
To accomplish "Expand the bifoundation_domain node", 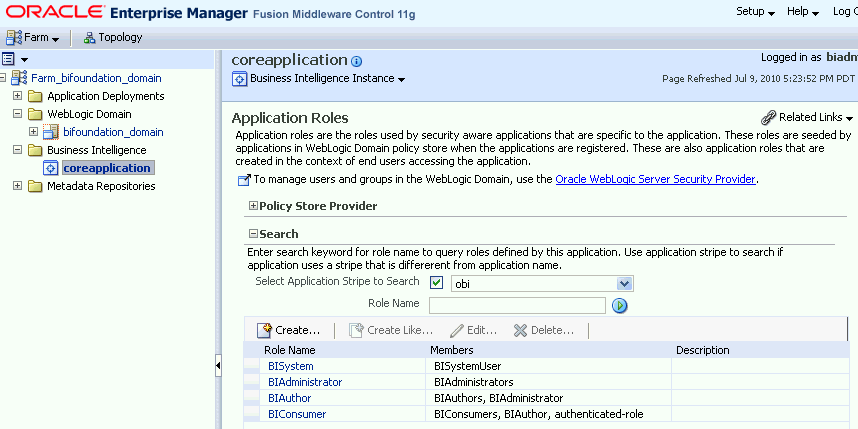I will [x=33, y=132].
